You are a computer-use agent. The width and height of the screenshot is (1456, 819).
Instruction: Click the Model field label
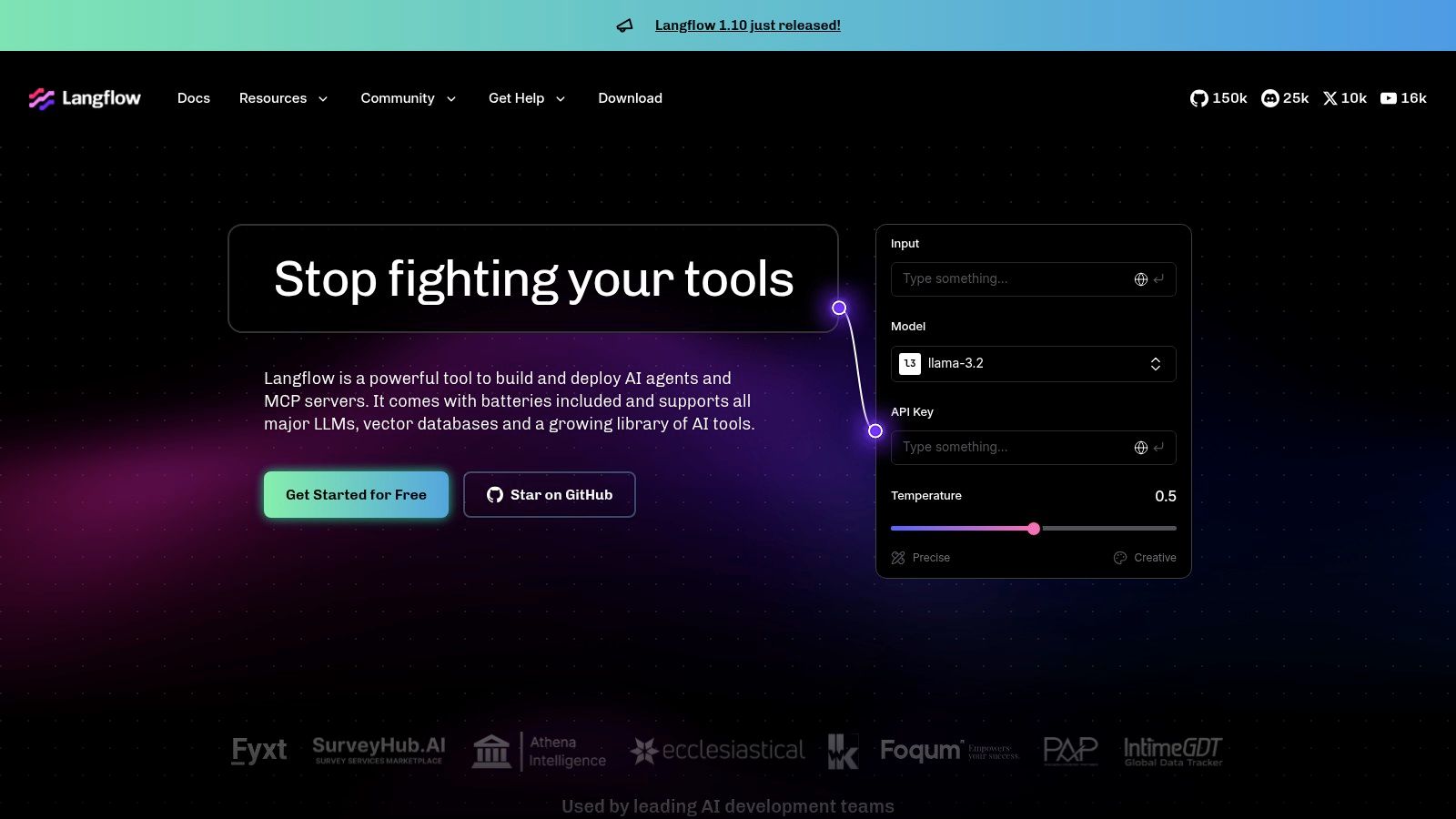[908, 327]
